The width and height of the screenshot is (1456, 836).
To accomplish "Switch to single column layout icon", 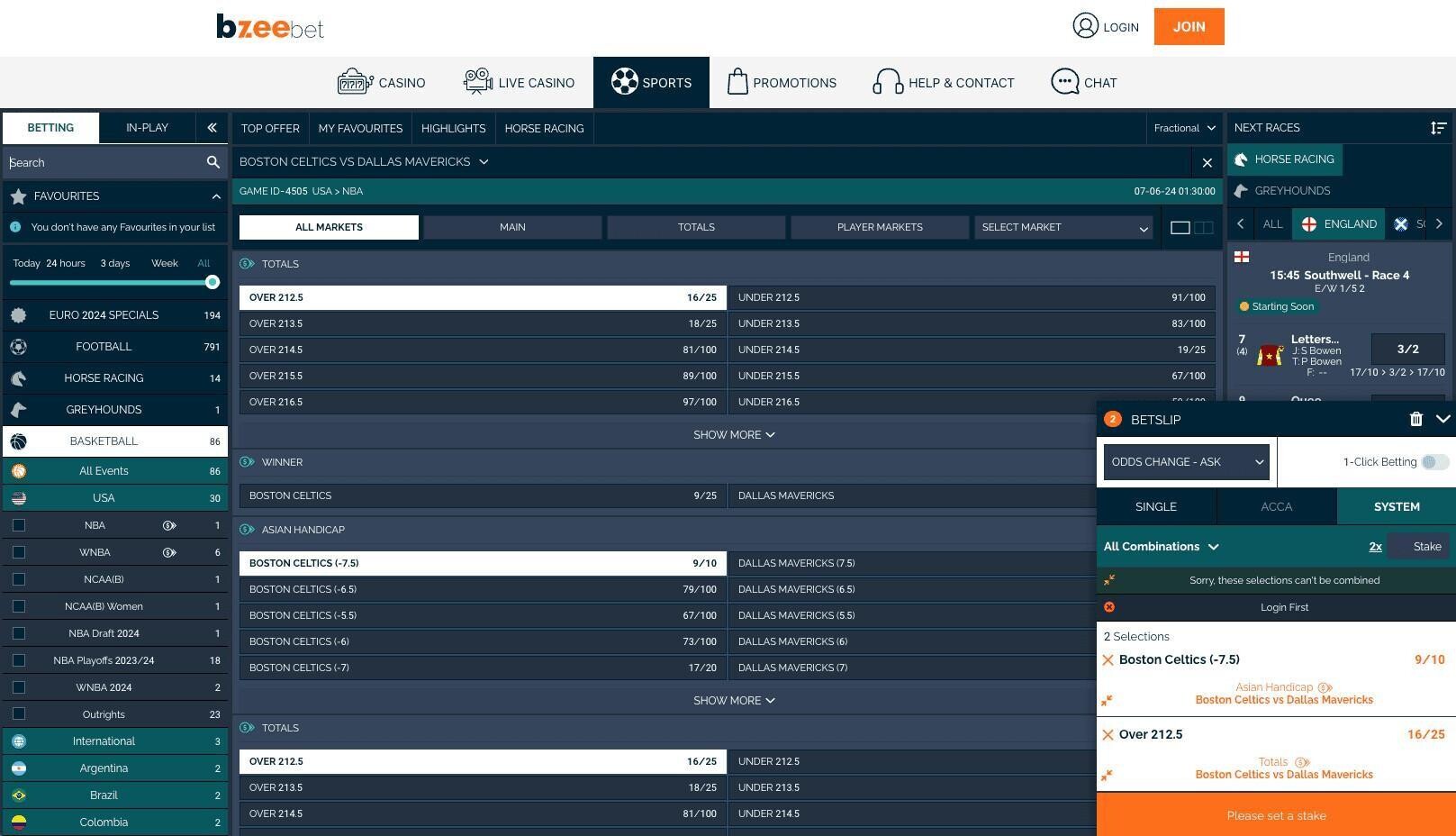I will click(1180, 228).
